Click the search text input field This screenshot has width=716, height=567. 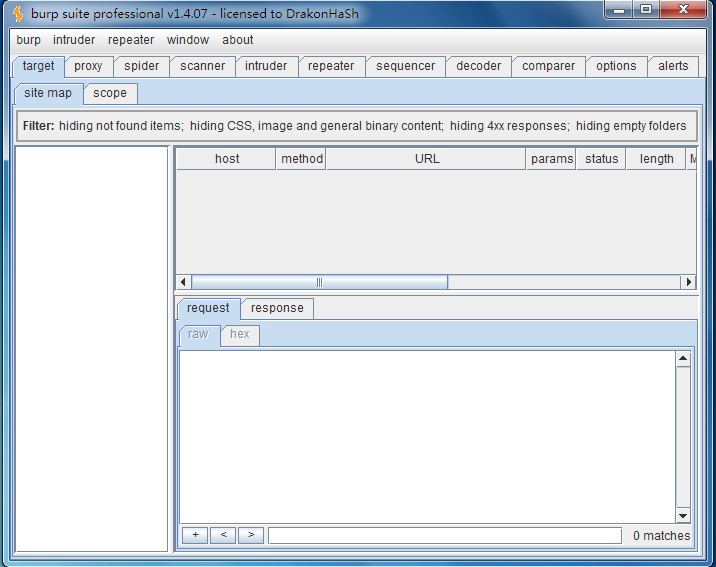444,535
